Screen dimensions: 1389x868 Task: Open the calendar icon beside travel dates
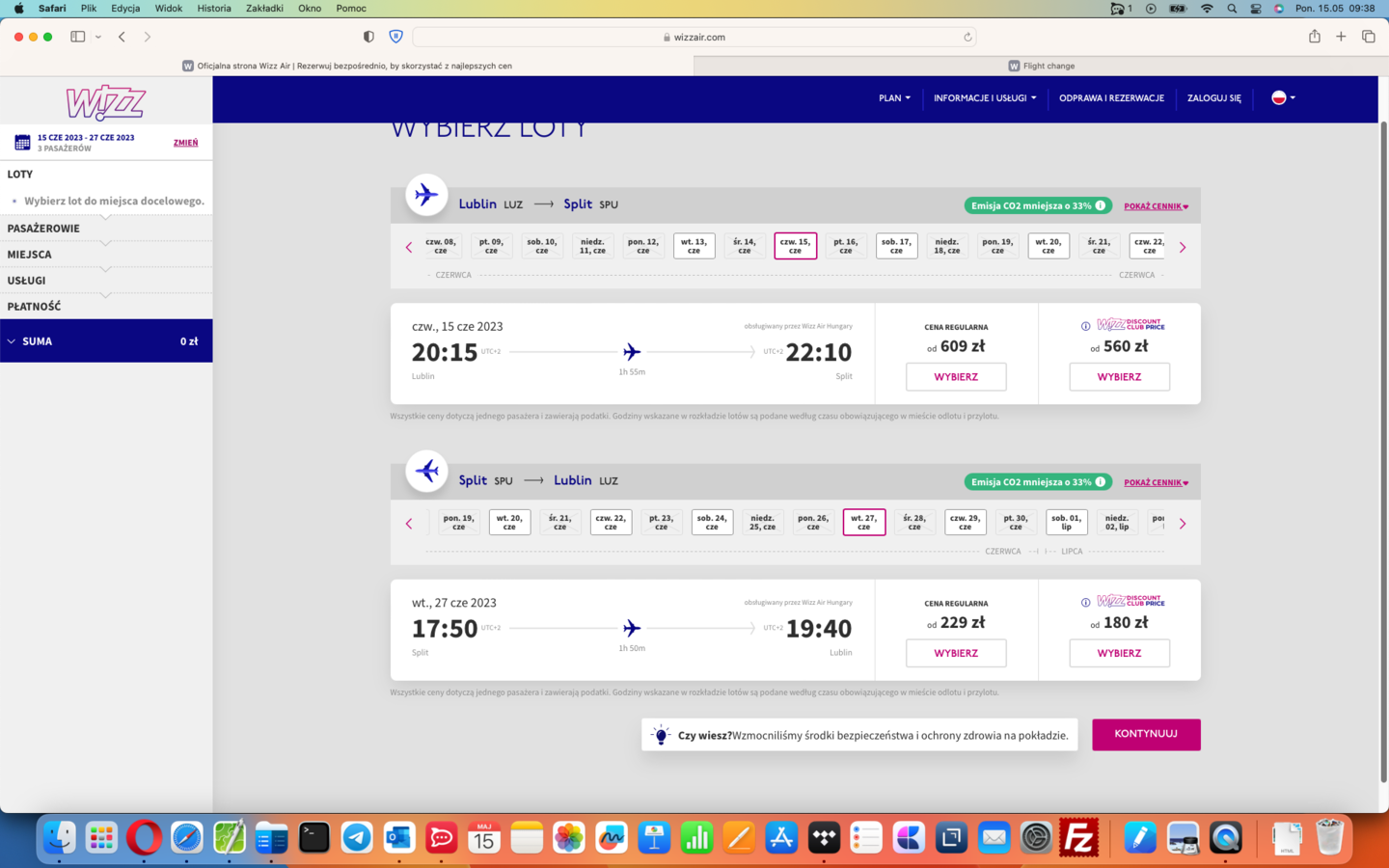22,143
